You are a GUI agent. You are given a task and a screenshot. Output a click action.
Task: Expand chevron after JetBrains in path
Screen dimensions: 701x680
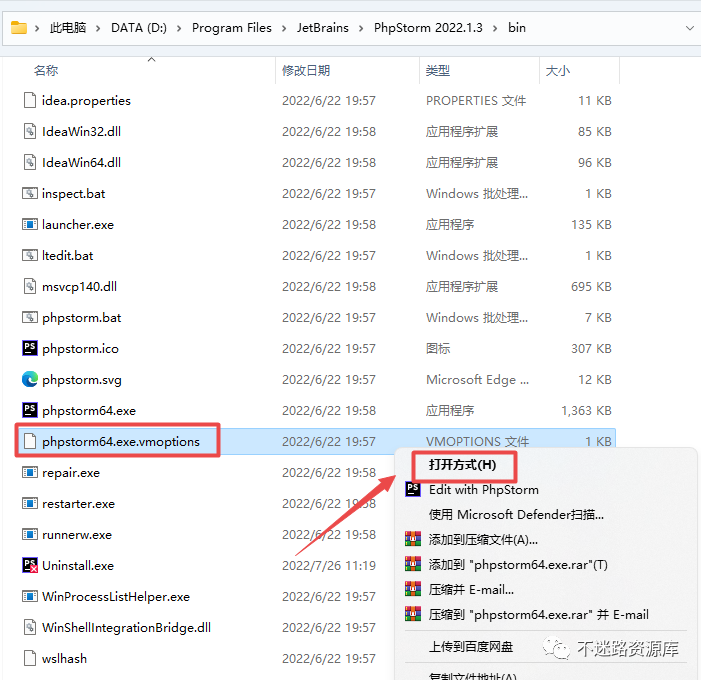coord(361,28)
